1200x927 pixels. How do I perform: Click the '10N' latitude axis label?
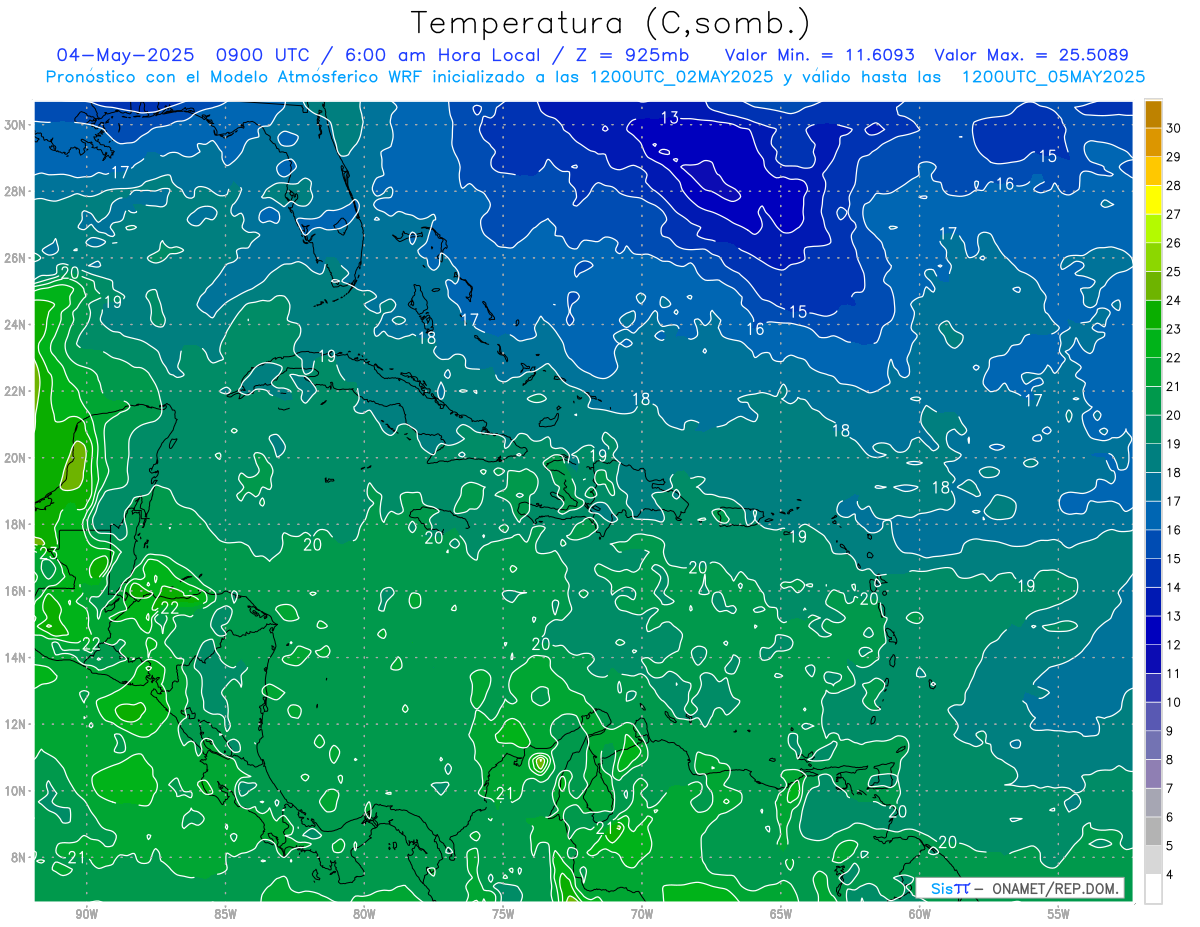[16, 791]
